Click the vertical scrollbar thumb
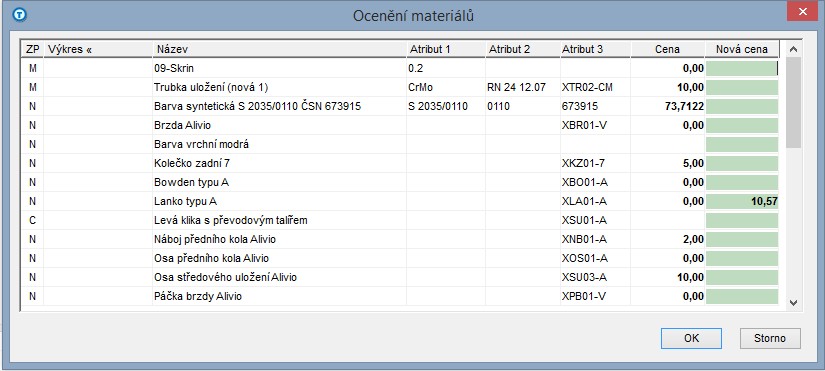The image size is (825, 371). click(793, 103)
